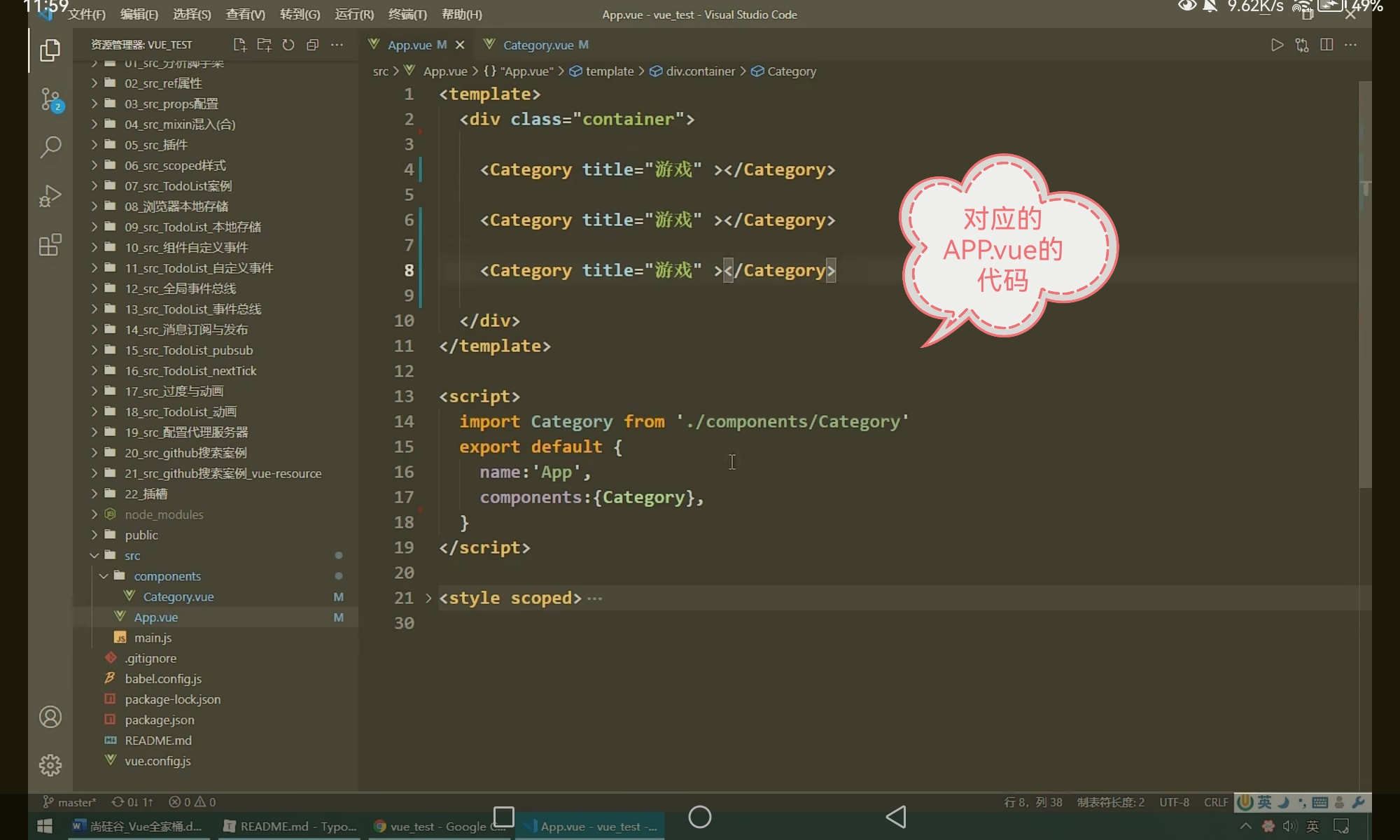The image size is (1400, 840).
Task: Collapse the src folder
Action: pos(132,555)
